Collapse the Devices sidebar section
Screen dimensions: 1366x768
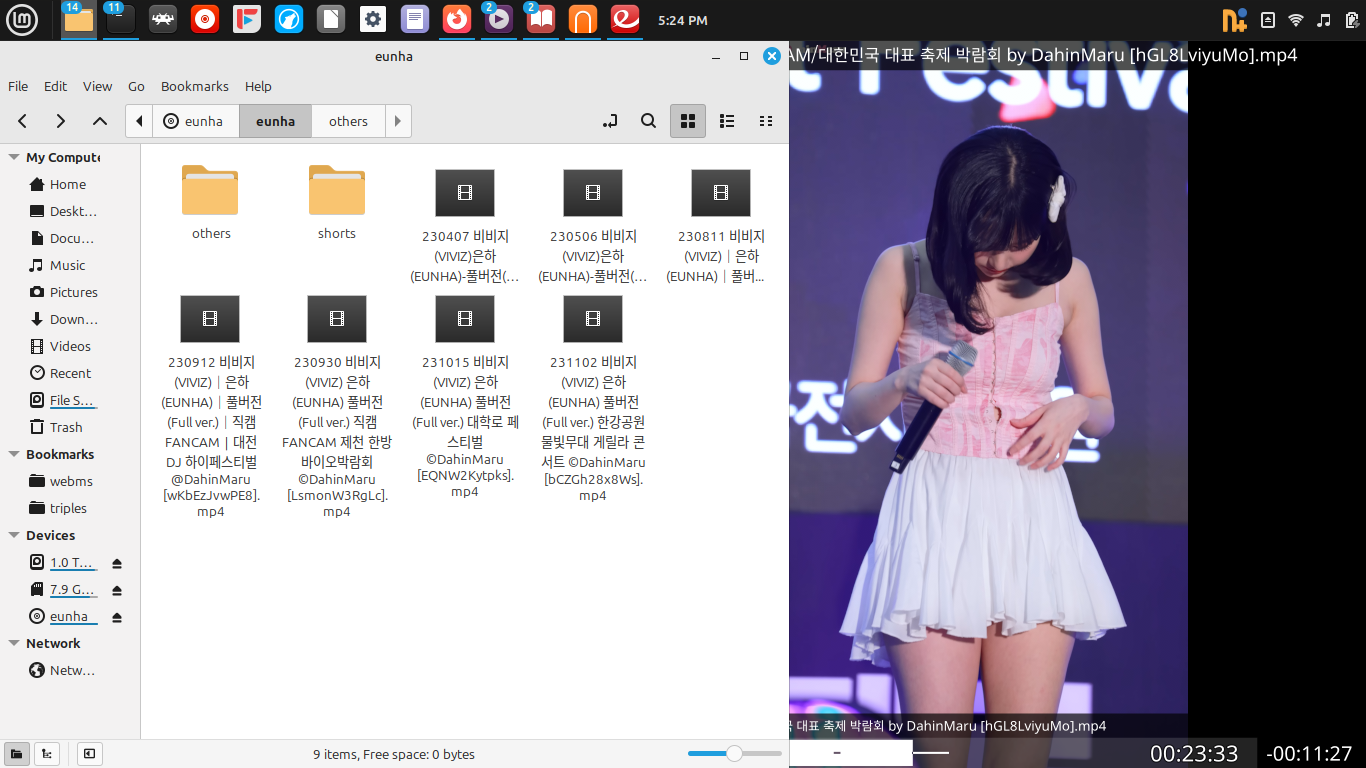tap(14, 535)
